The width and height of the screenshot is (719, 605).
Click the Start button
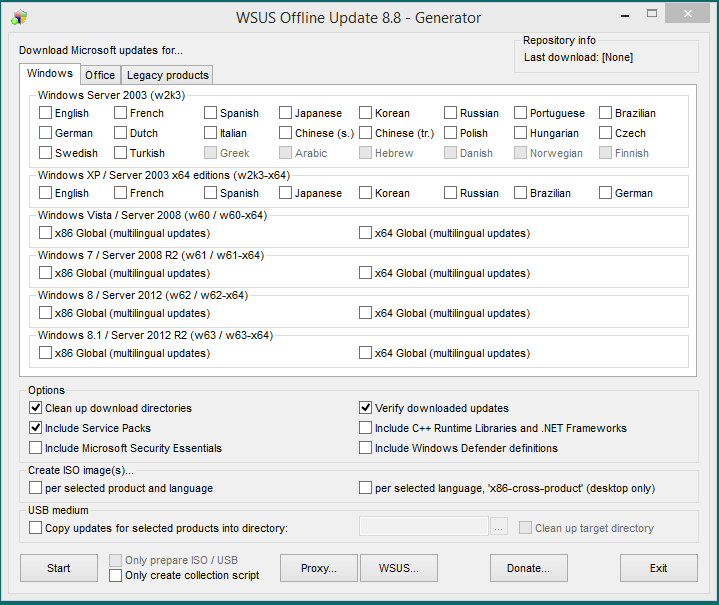59,568
